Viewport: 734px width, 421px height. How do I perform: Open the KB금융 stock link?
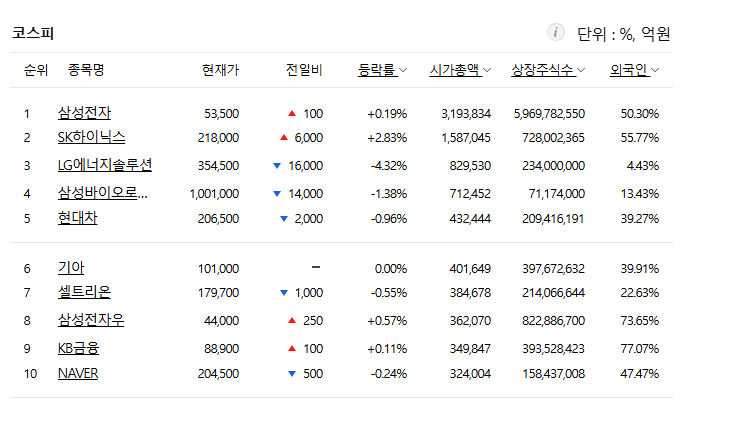79,348
